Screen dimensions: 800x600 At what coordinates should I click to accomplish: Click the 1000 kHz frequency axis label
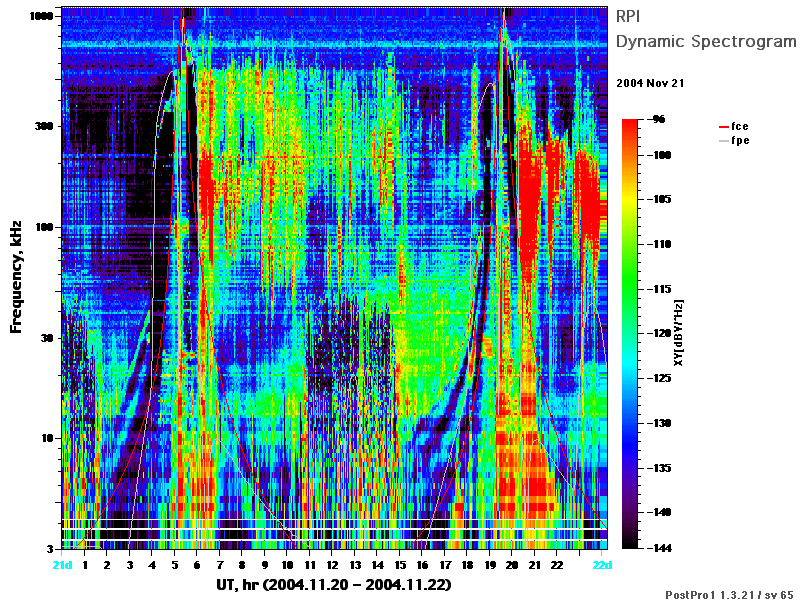[41, 16]
